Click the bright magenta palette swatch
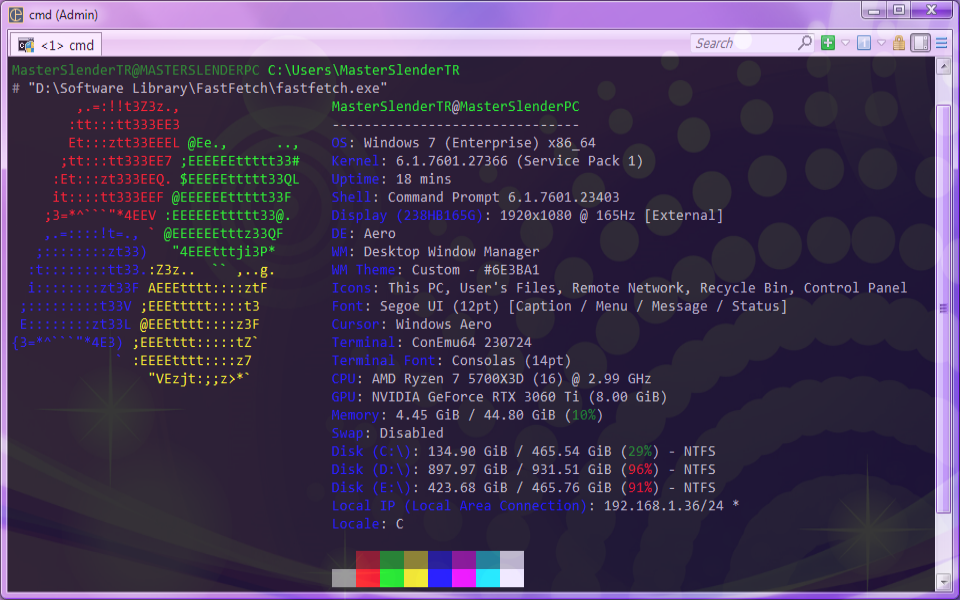Screen dimensions: 960x600 [x=463, y=579]
